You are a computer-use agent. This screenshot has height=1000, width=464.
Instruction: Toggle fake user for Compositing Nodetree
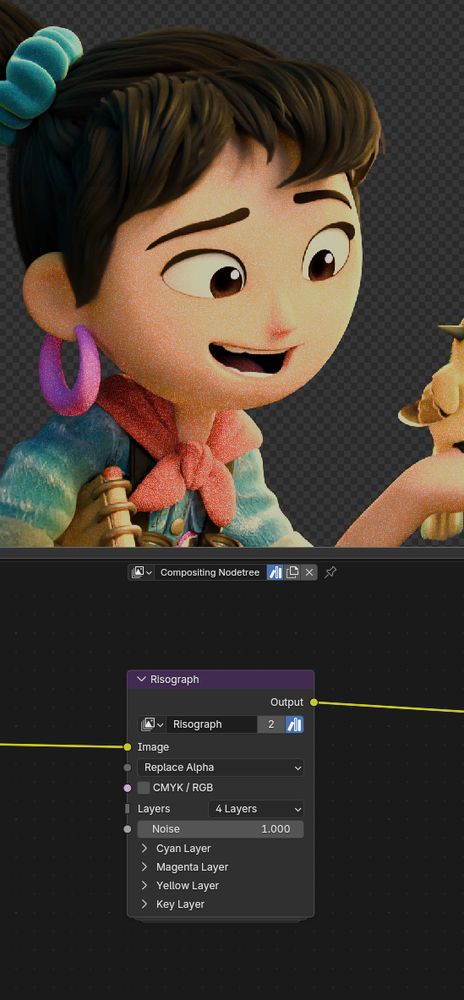(x=275, y=572)
